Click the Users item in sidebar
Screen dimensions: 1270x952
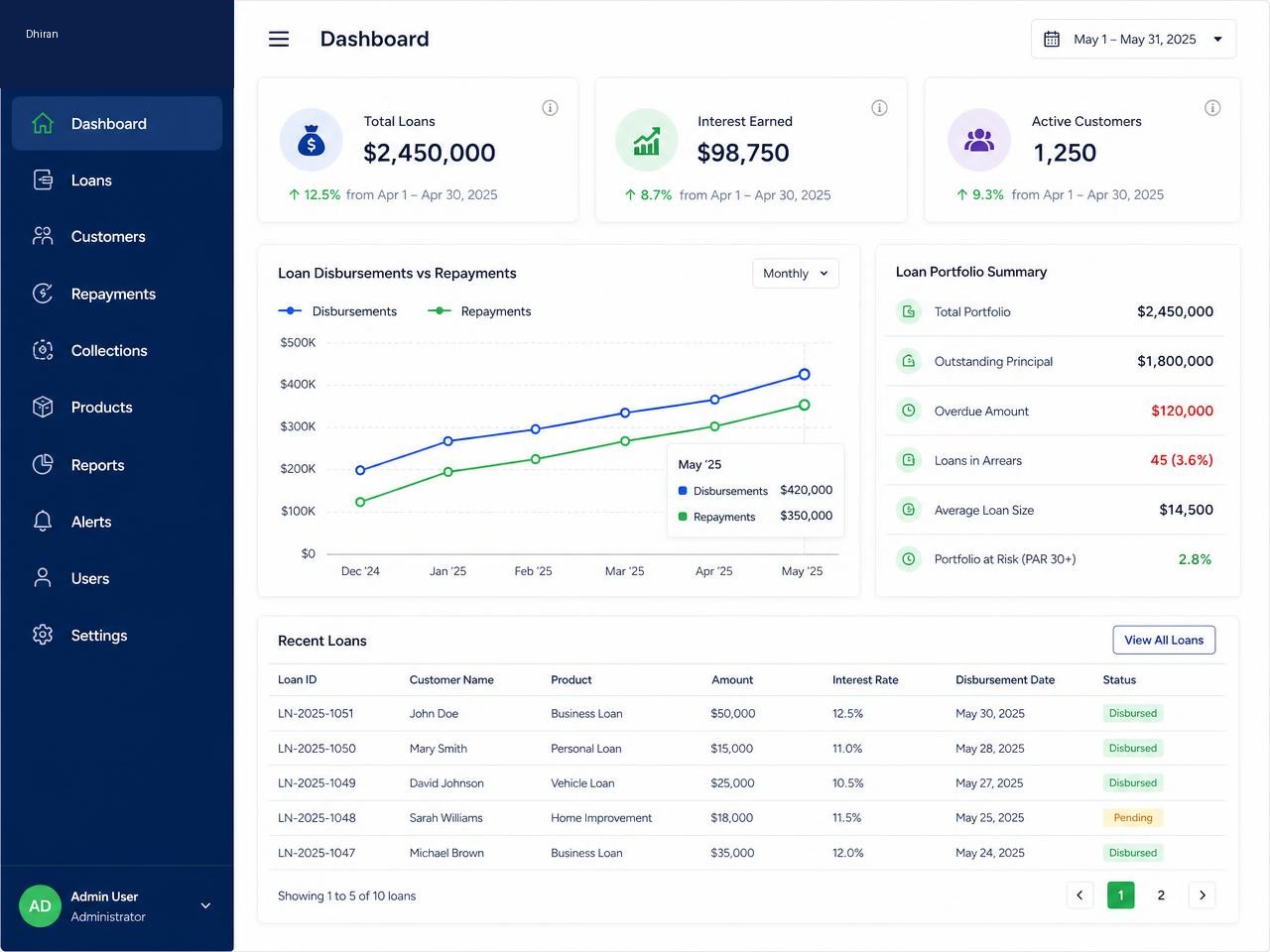point(117,579)
